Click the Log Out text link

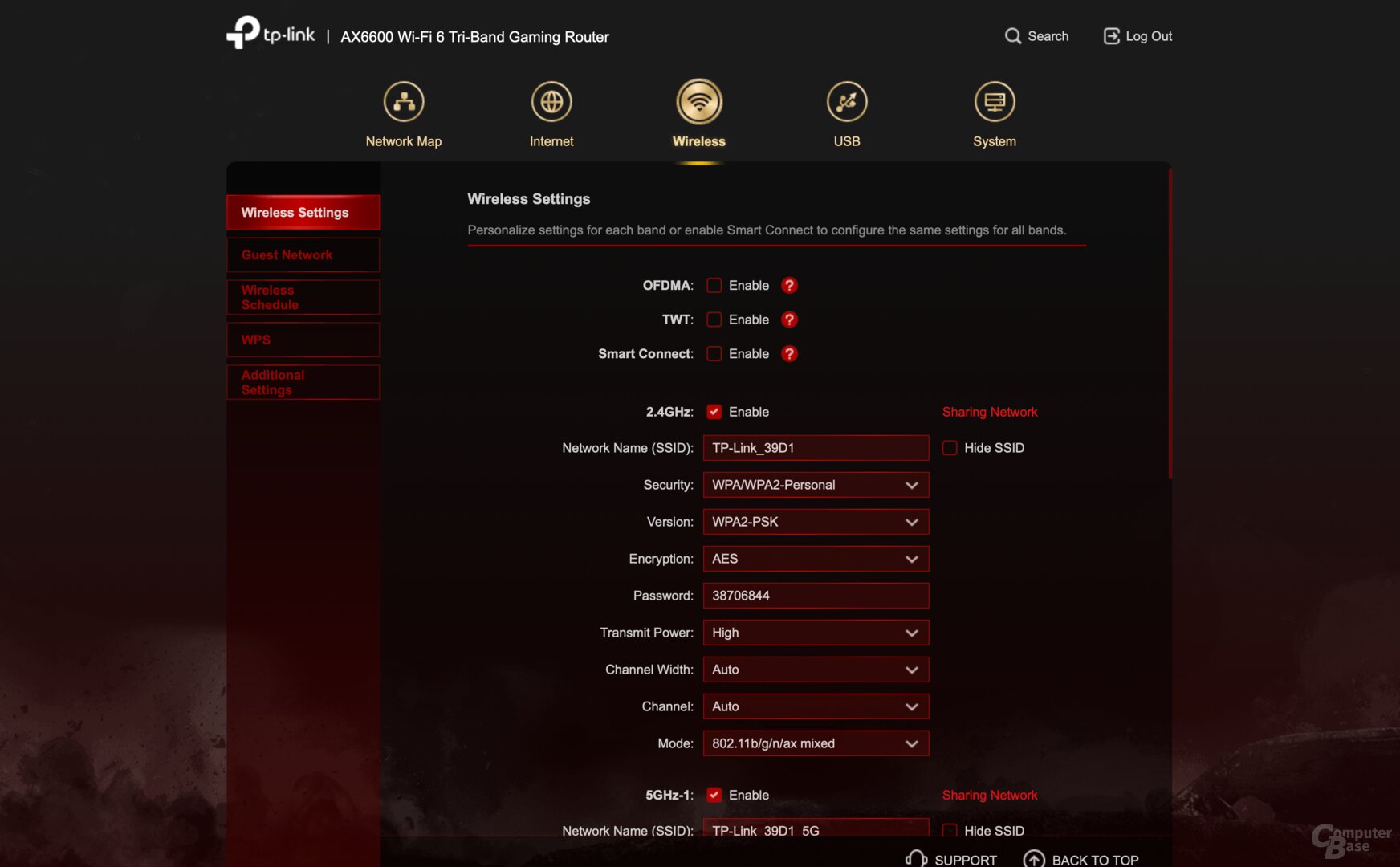pos(1149,36)
